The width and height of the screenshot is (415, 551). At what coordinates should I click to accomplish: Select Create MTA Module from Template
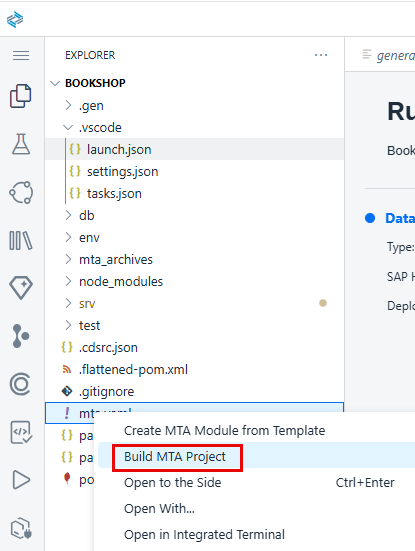[x=225, y=430]
